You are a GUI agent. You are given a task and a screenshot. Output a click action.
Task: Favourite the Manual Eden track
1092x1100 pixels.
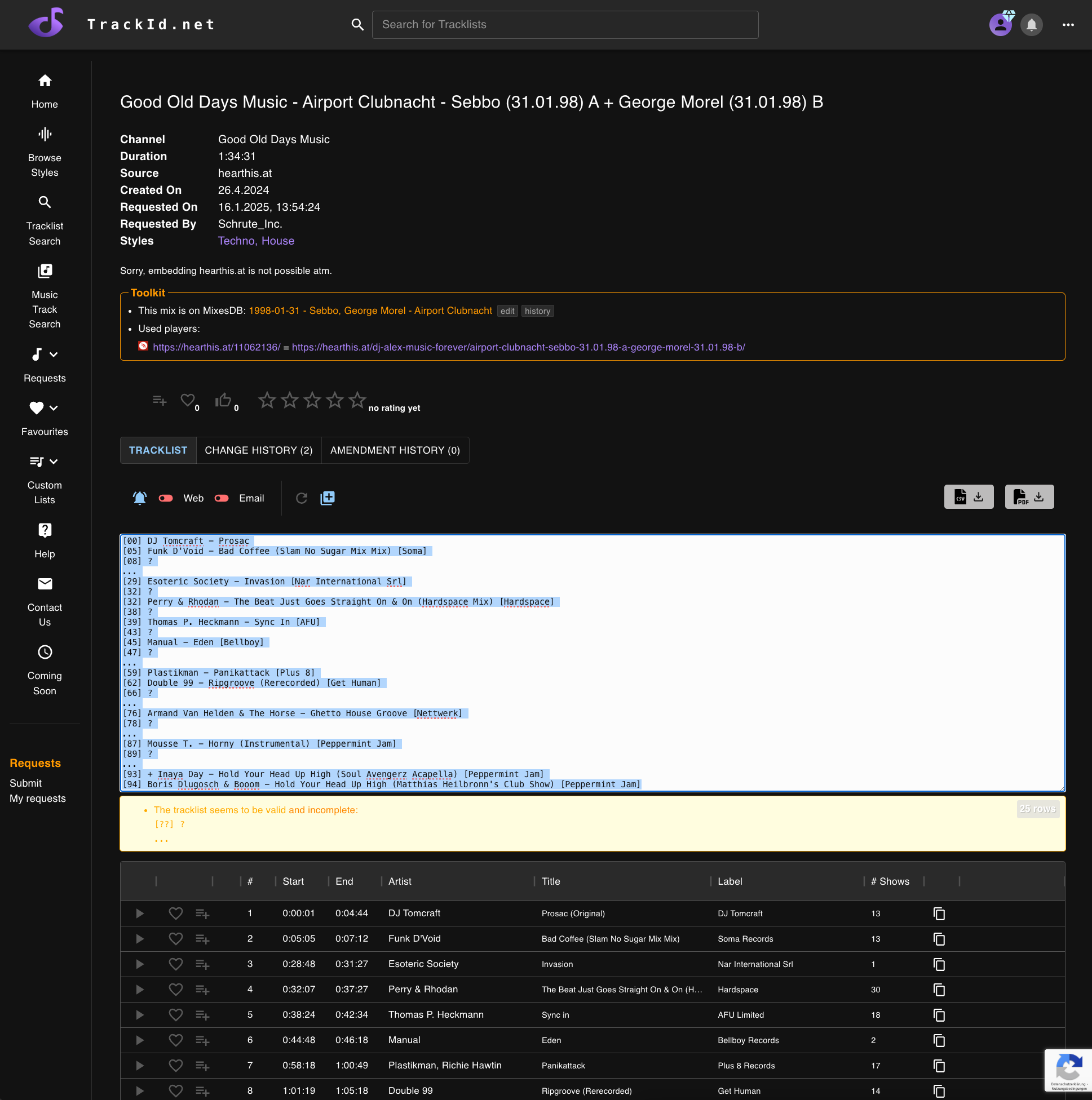[x=175, y=1040]
